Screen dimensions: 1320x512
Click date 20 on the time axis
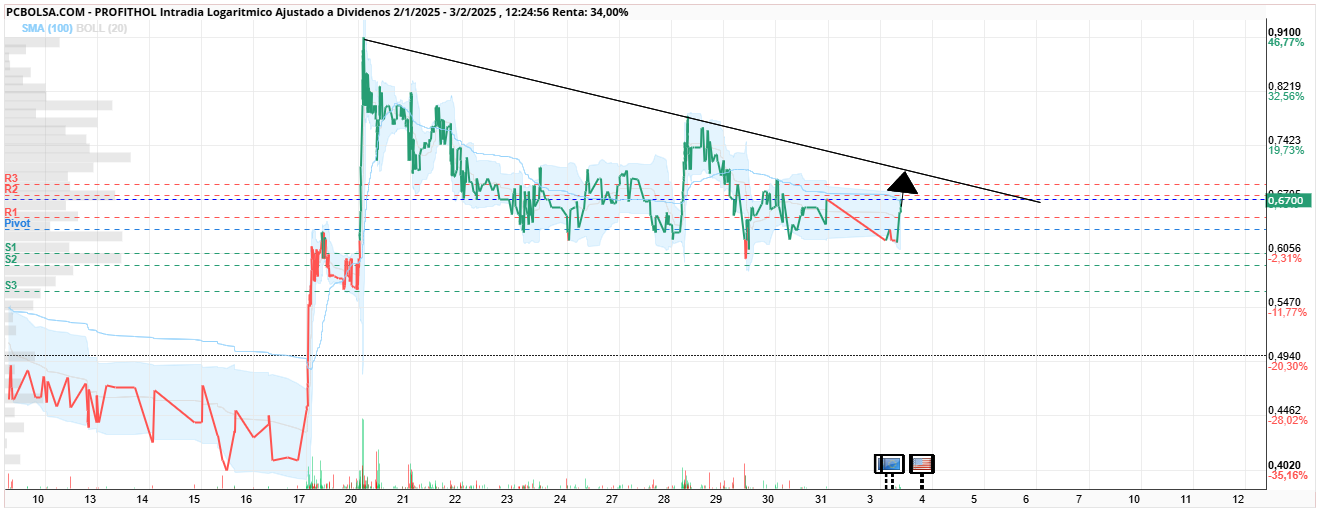(x=351, y=498)
